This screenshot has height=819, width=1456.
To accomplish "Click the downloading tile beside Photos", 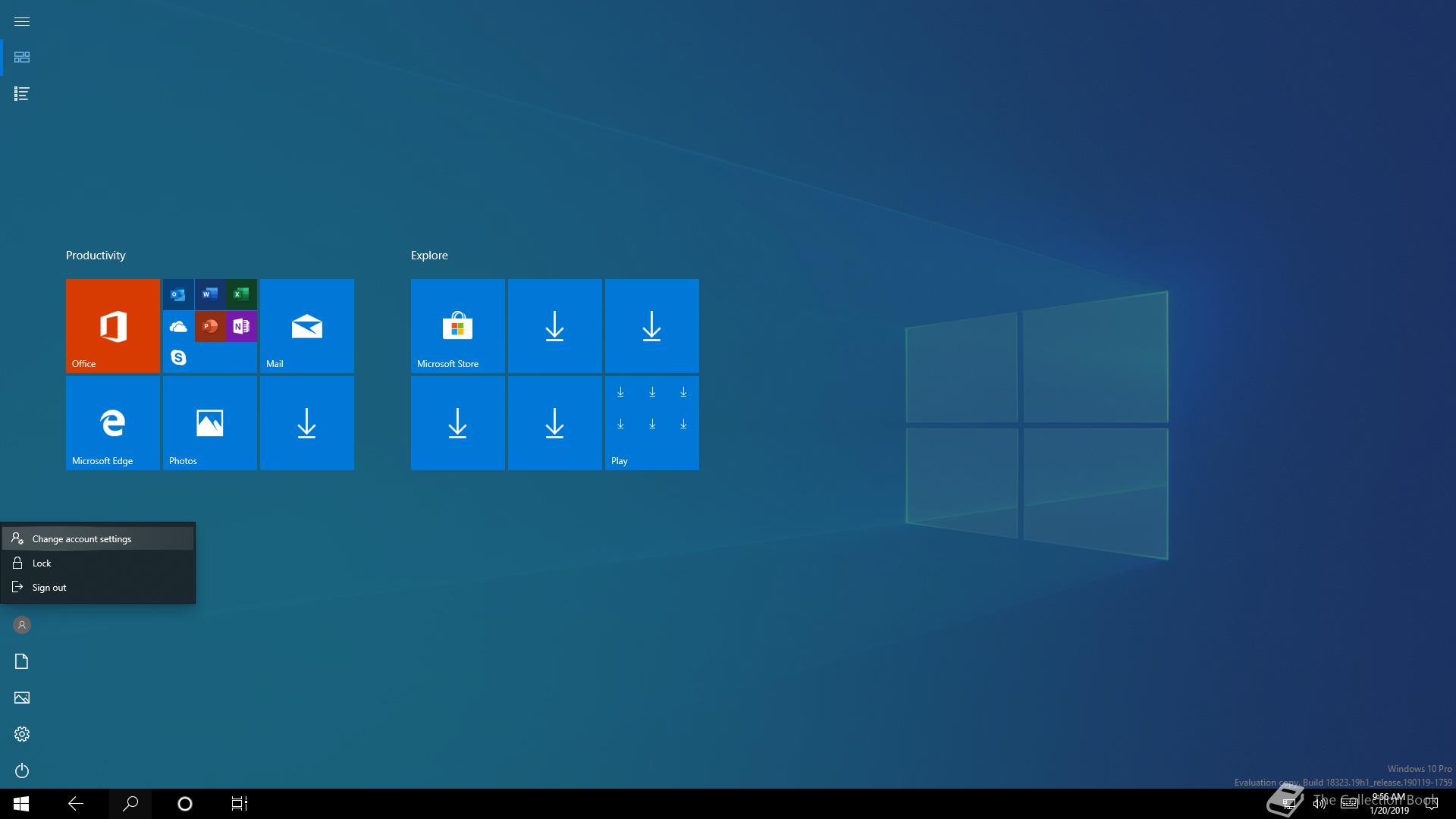I will (307, 423).
